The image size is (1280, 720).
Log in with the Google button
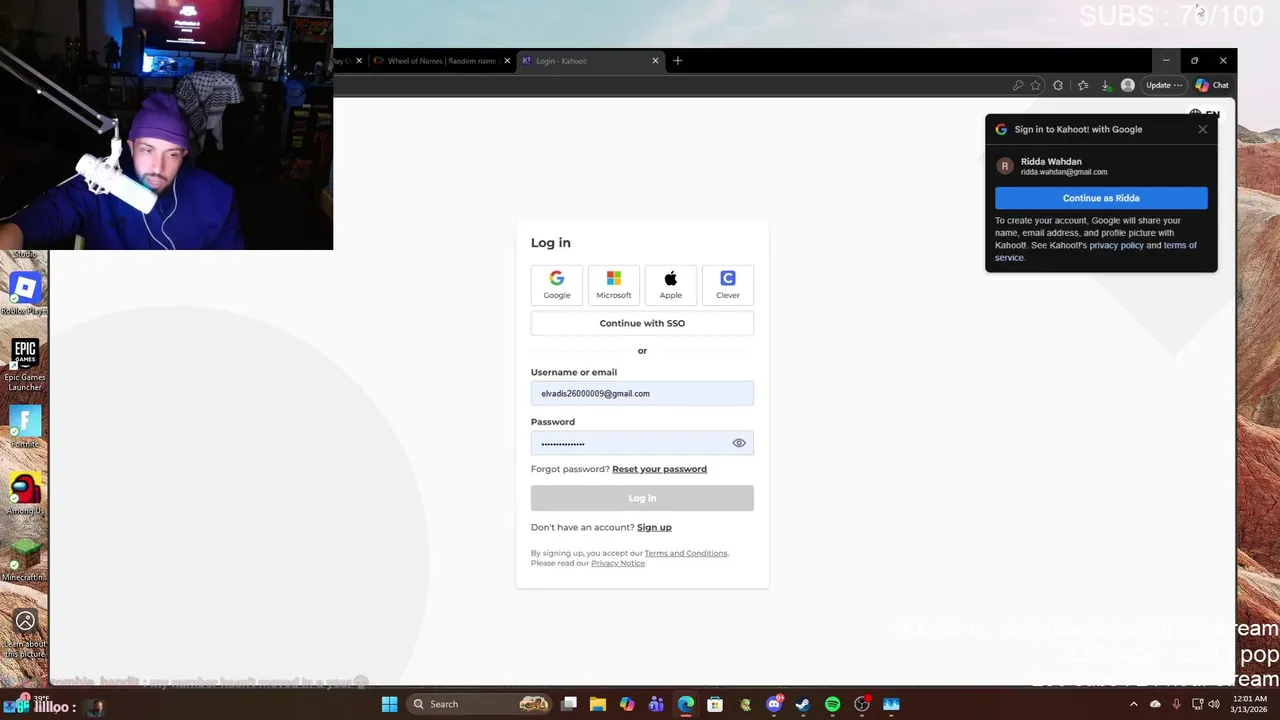(557, 284)
